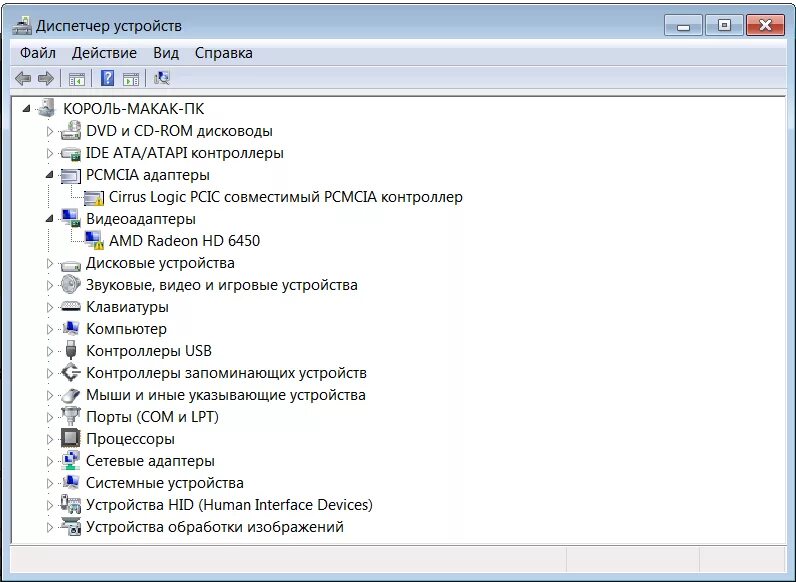The height and width of the screenshot is (582, 796).
Task: Select the Процессоры label
Action: coord(130,439)
